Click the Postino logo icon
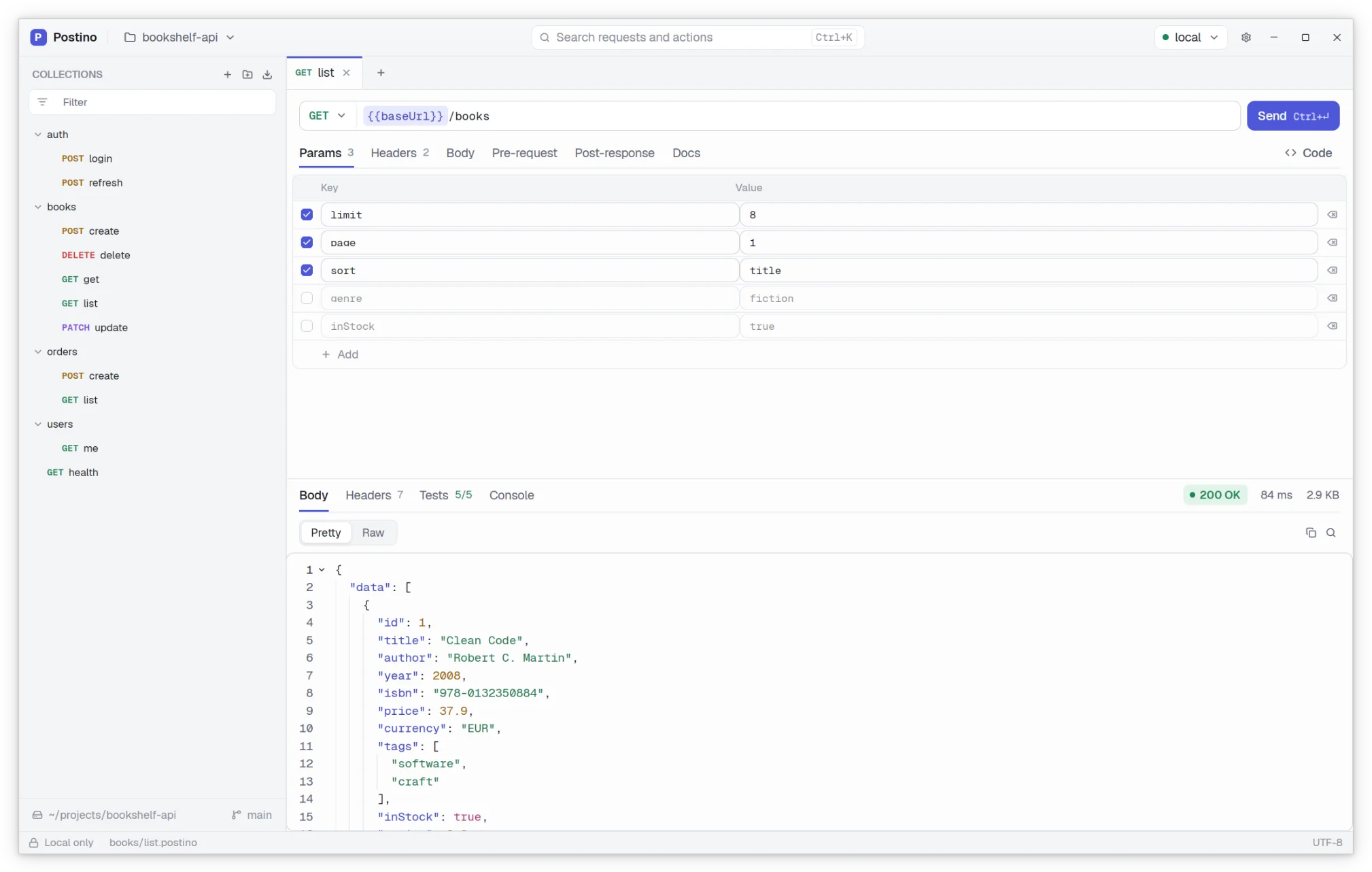The width and height of the screenshot is (1372, 872). 39,37
